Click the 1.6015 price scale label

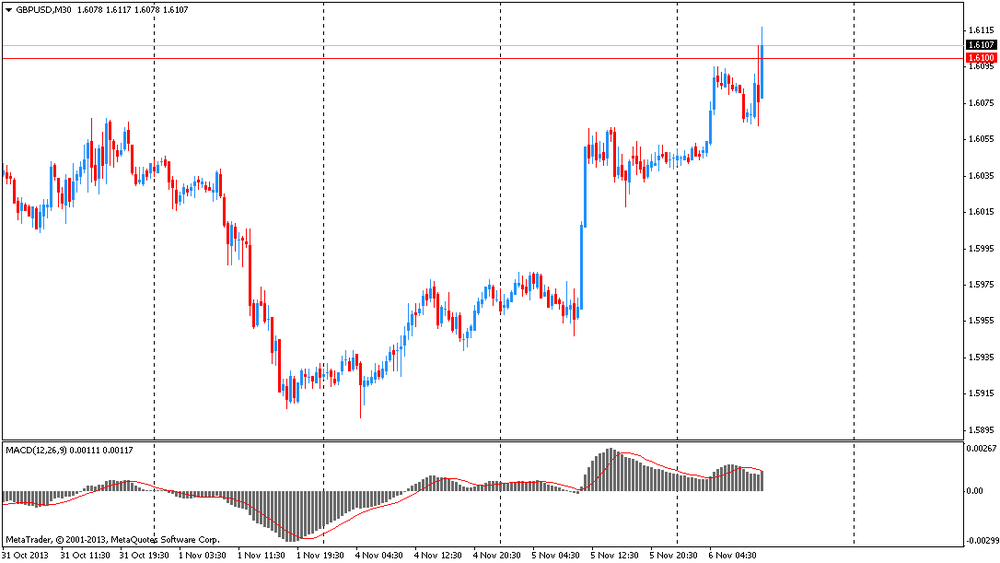981,211
